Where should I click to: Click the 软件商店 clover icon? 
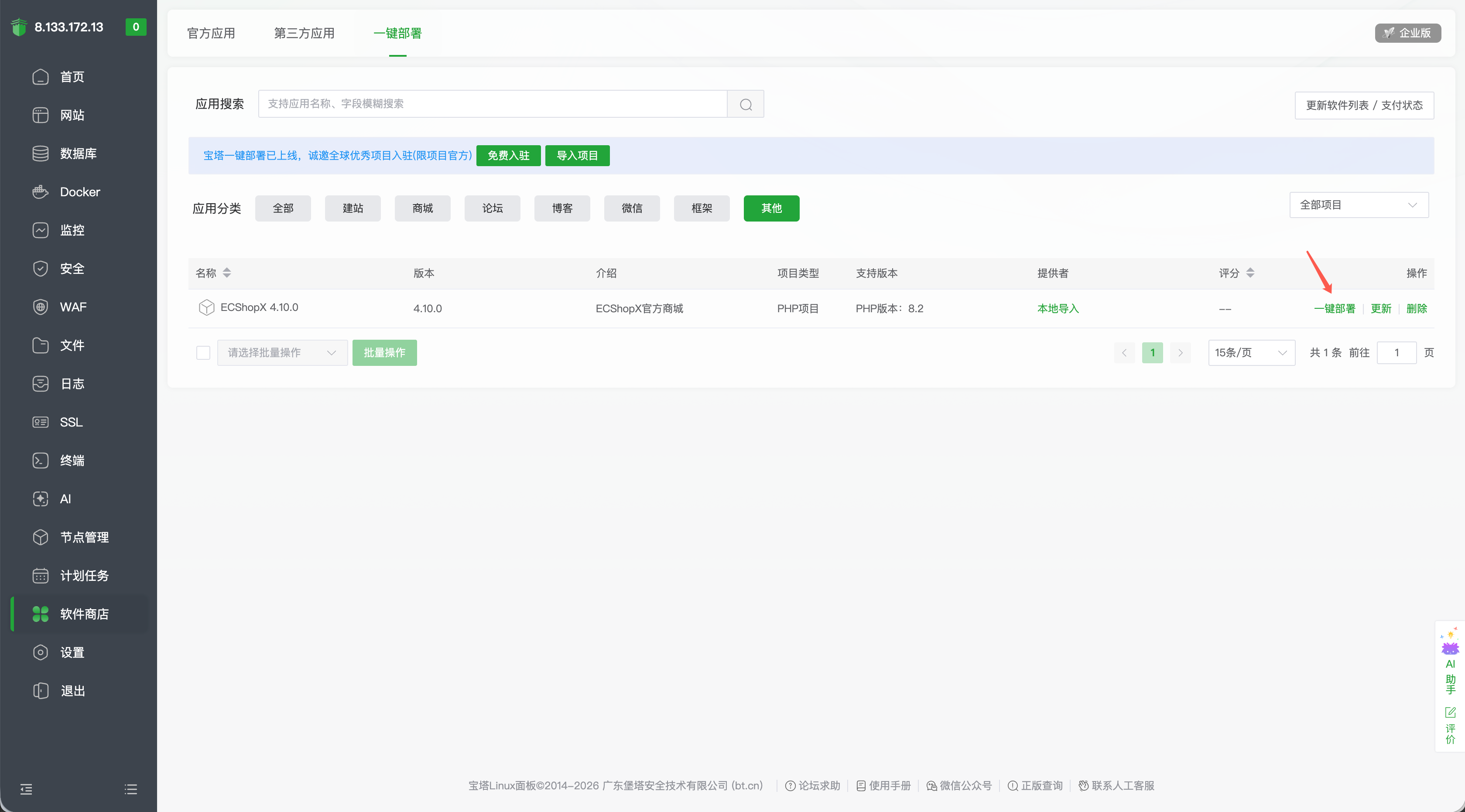click(x=41, y=614)
